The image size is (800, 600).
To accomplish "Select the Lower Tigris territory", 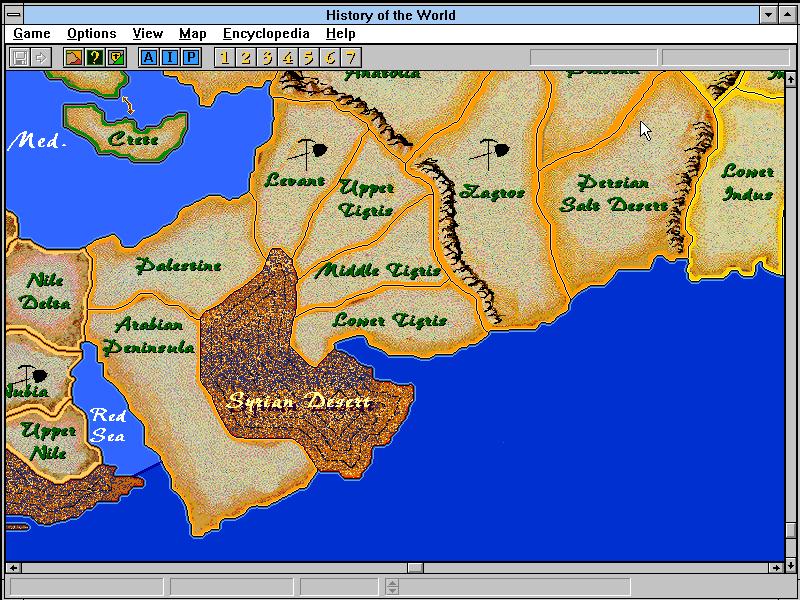I will (390, 320).
